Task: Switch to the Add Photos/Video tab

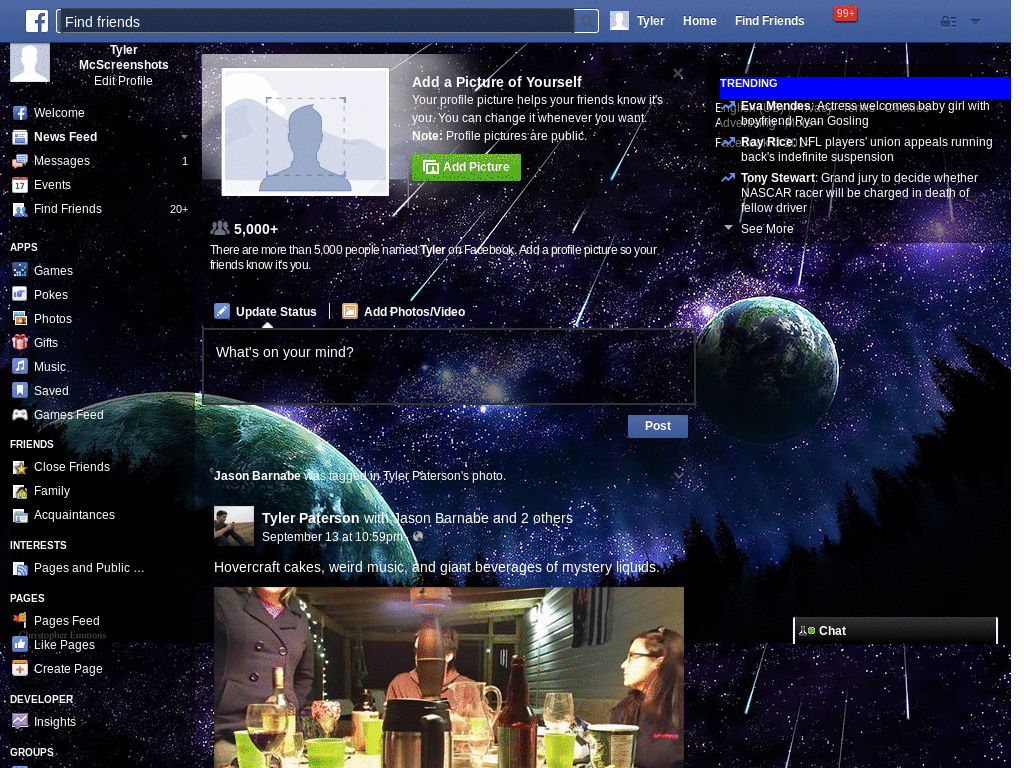Action: click(x=404, y=312)
